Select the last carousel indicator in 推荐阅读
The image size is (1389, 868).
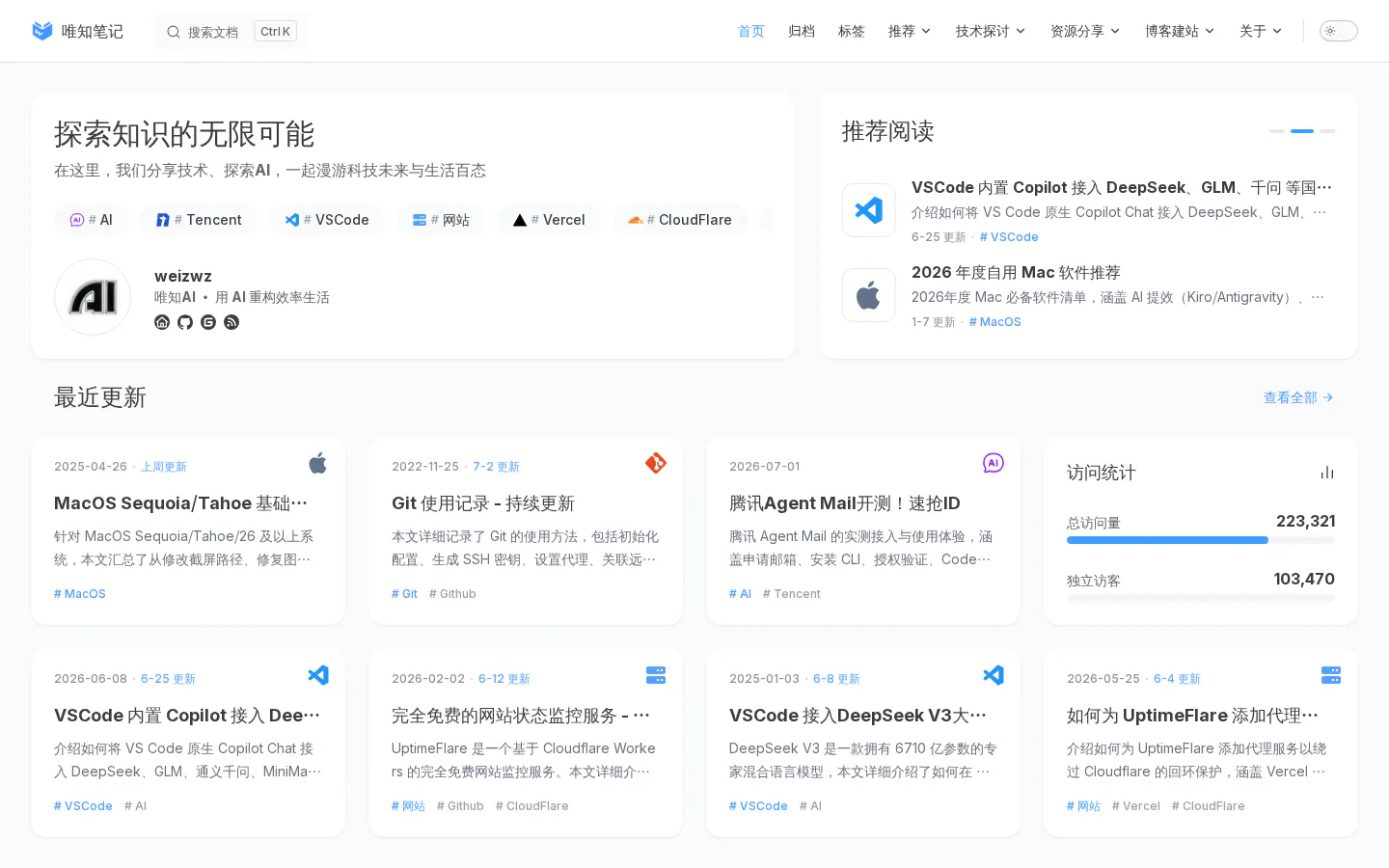pyautogui.click(x=1327, y=130)
